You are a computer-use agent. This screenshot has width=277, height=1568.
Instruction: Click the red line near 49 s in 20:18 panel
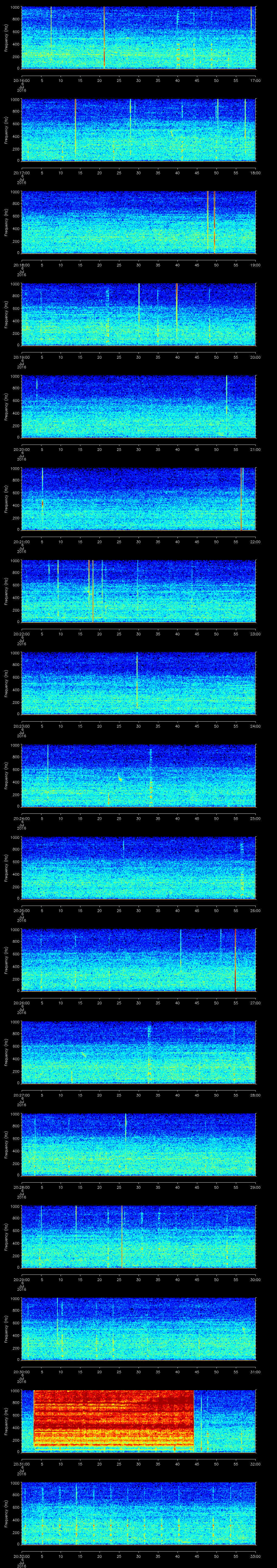214,222
